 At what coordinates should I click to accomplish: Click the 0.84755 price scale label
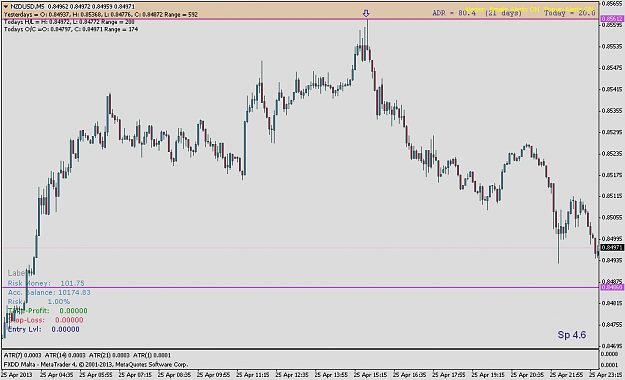613,325
